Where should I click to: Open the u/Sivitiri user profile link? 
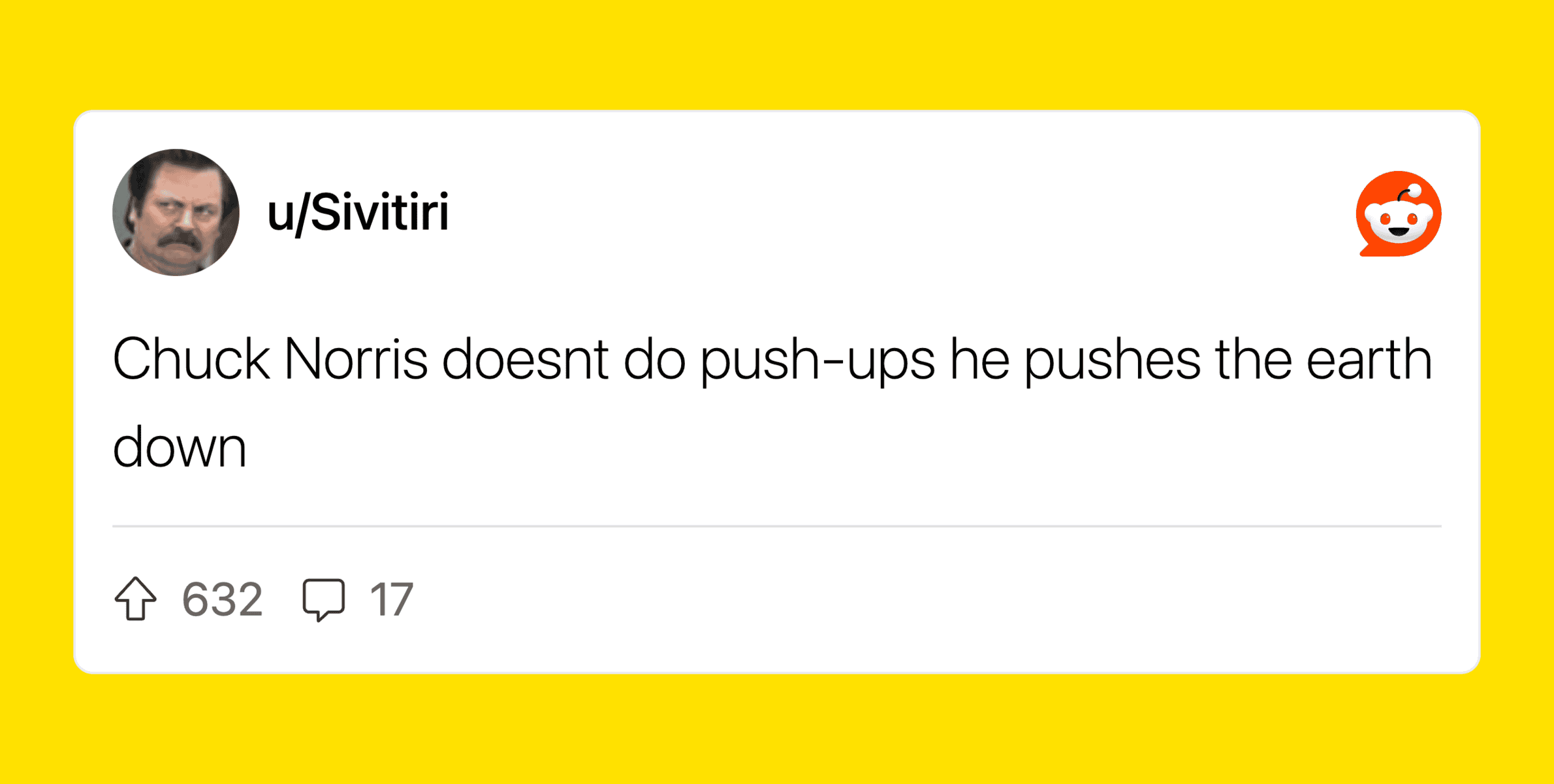358,213
